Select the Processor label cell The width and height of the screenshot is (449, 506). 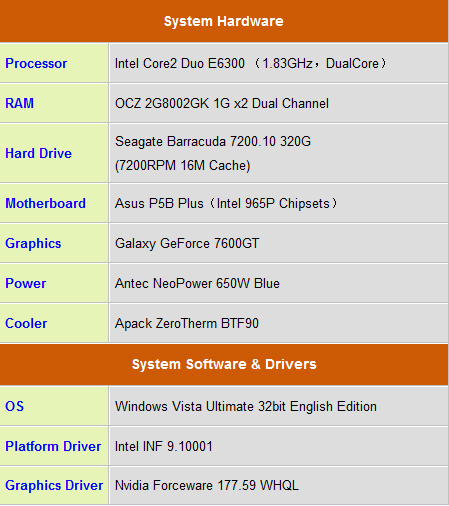tap(54, 63)
